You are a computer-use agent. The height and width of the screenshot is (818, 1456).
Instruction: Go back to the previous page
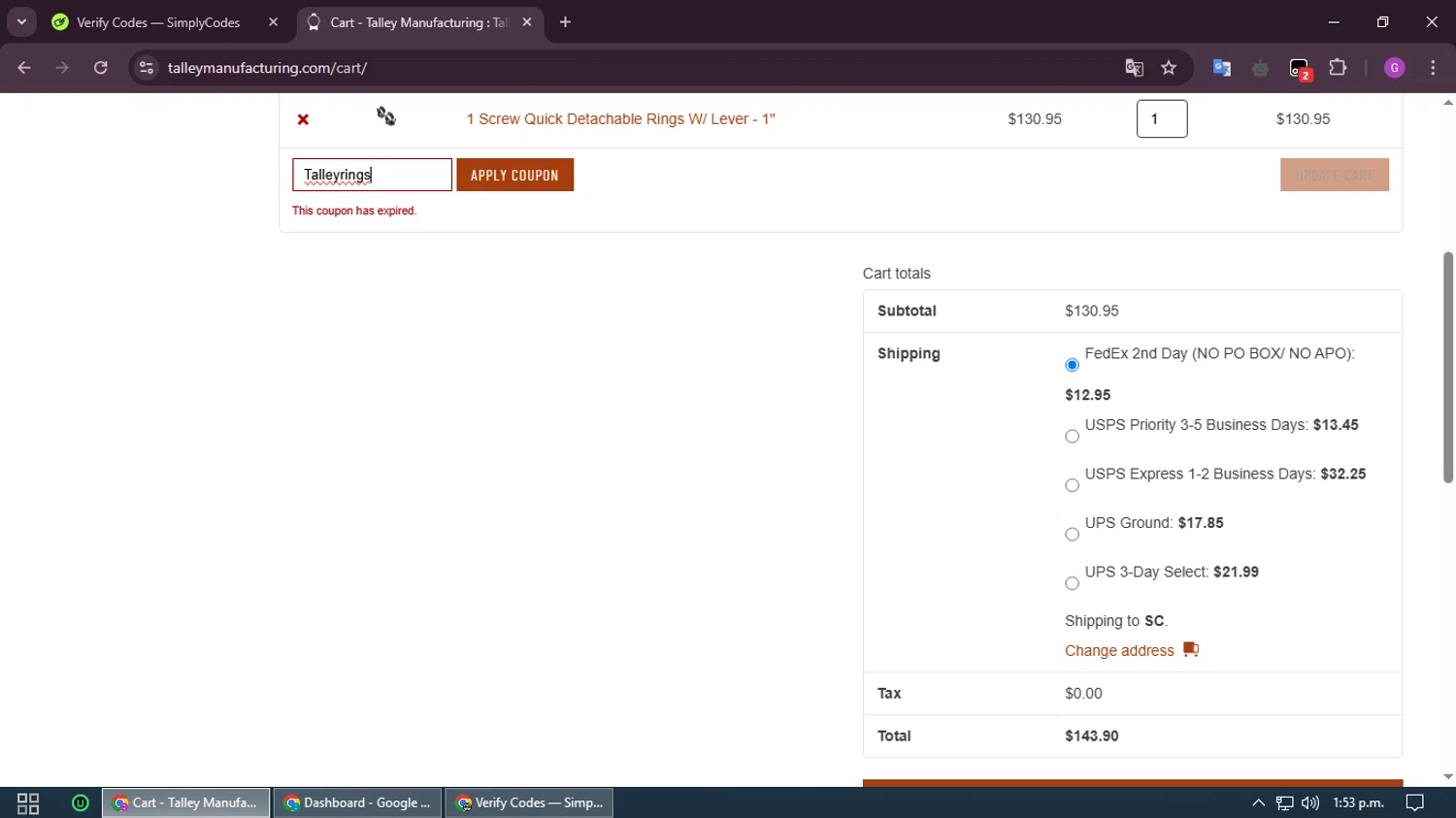[x=24, y=68]
